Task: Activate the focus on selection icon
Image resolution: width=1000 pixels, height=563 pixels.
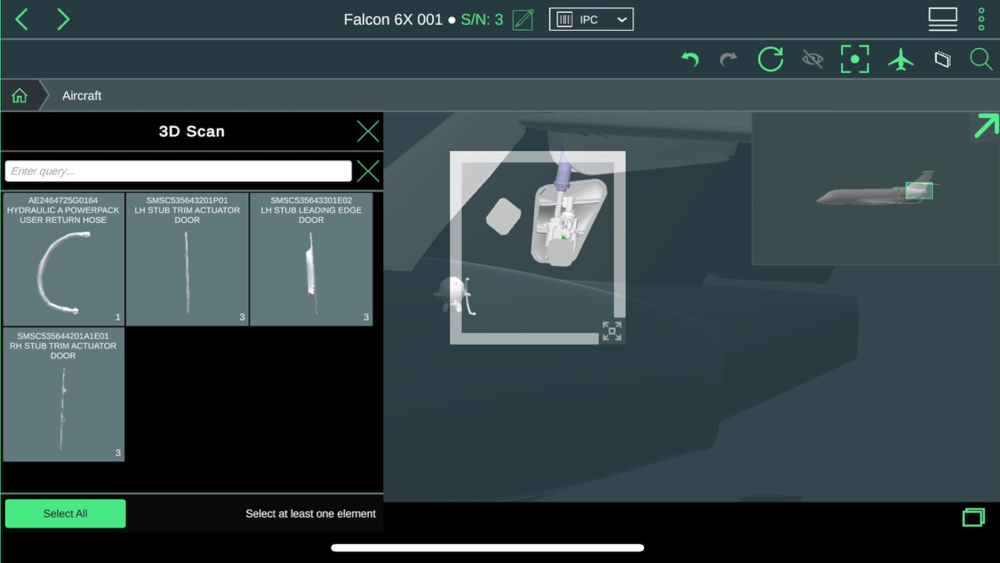Action: click(x=855, y=59)
